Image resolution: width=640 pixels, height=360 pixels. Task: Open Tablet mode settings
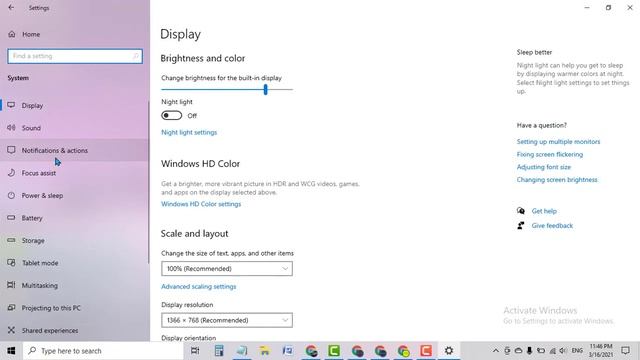74,262
